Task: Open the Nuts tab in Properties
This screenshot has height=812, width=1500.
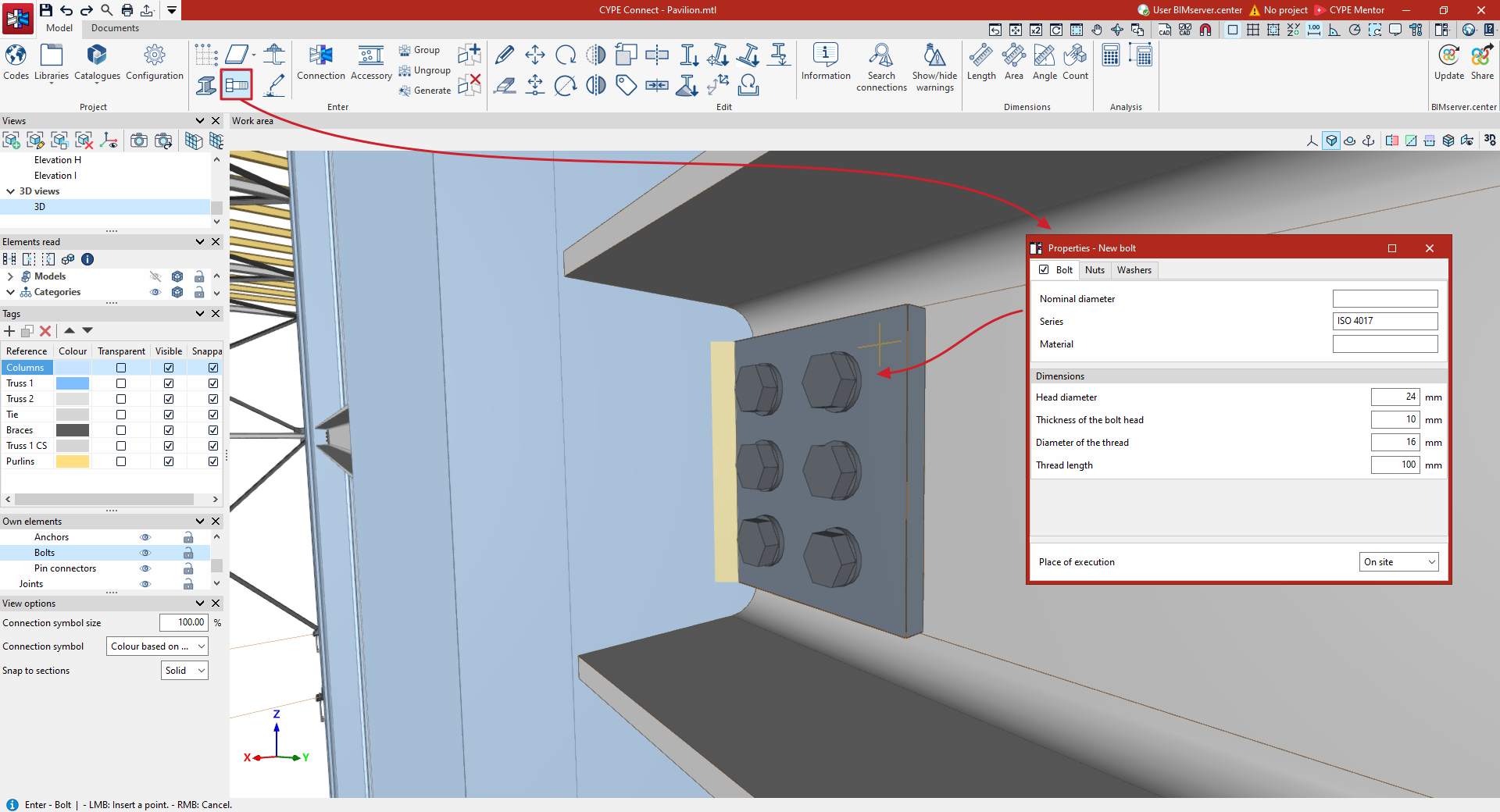Action: 1095,270
